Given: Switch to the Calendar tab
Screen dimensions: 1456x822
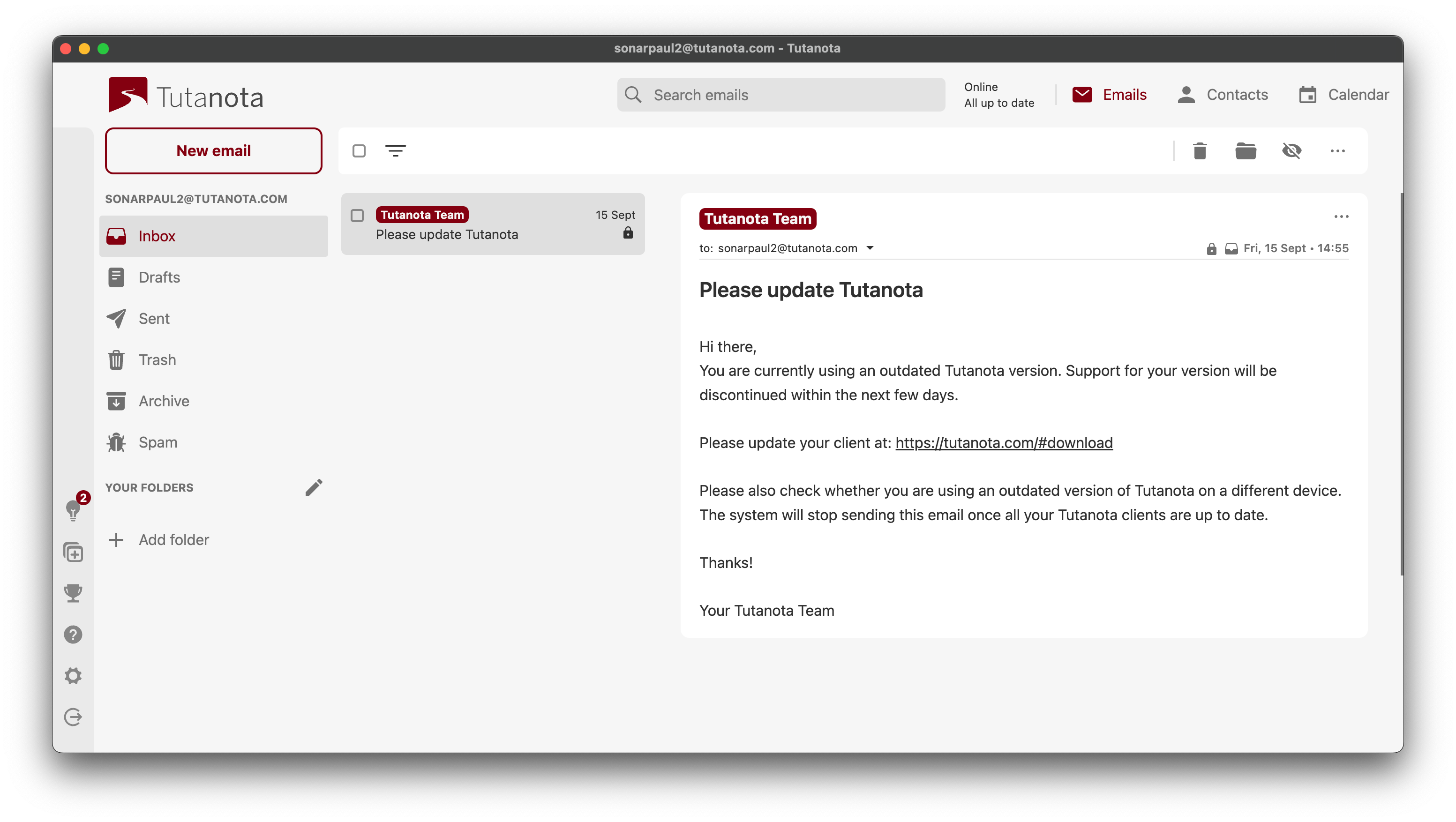Looking at the screenshot, I should [x=1343, y=94].
